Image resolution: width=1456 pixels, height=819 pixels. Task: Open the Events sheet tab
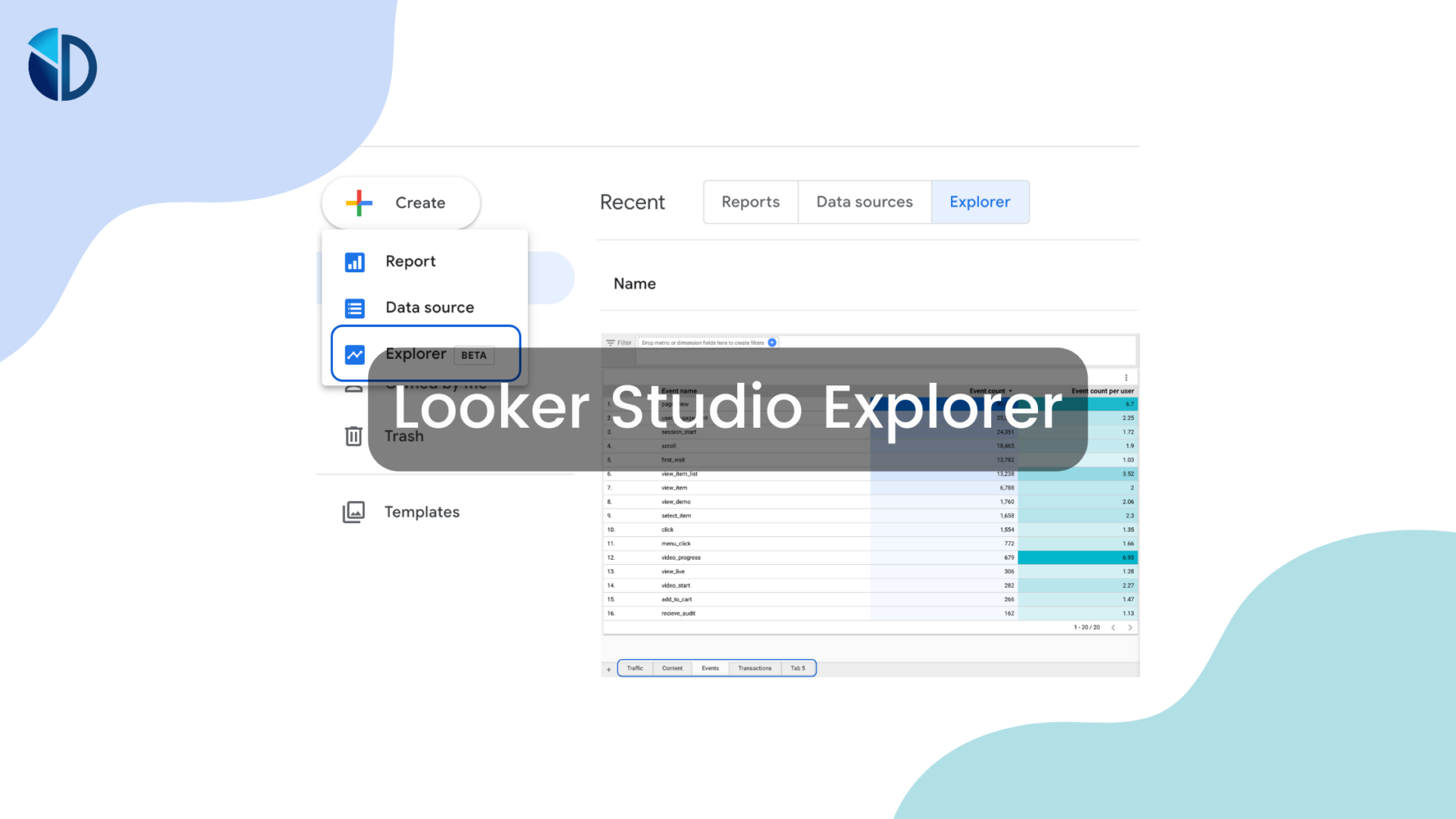coord(708,667)
